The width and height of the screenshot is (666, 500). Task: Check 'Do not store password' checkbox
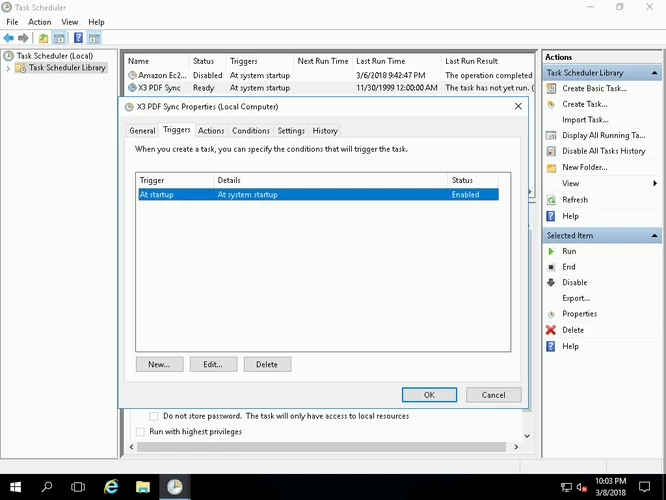(x=154, y=416)
